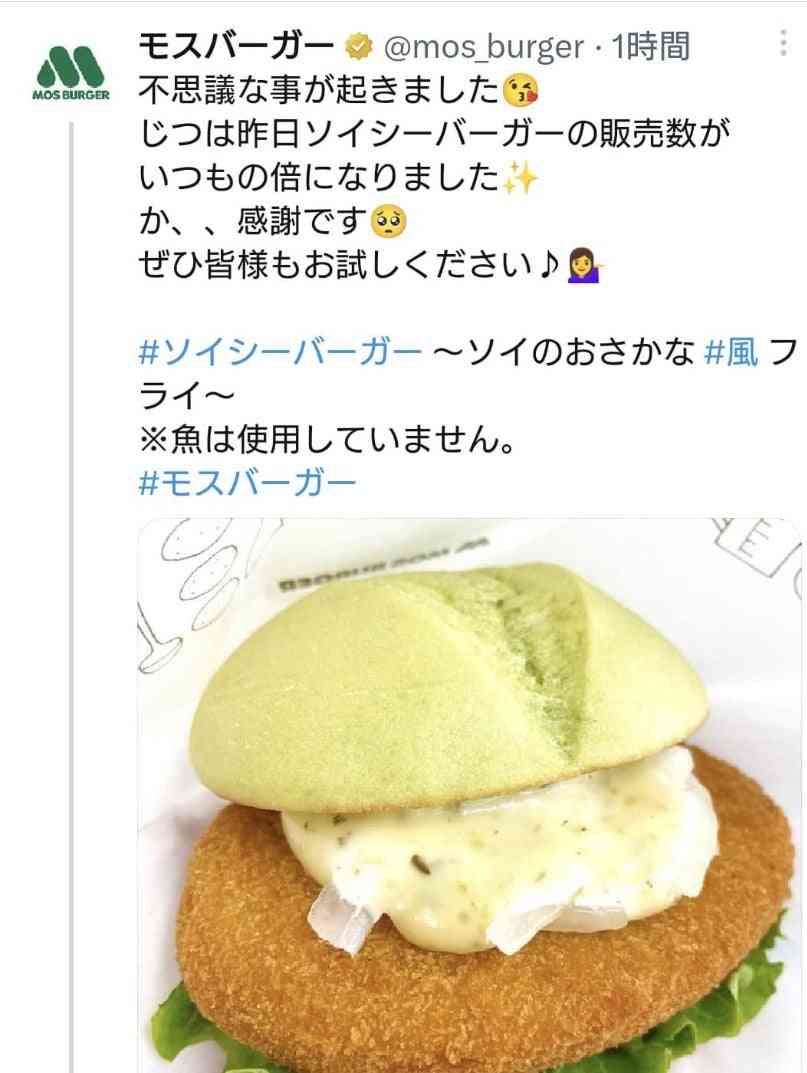Open the 1時間 timestamp link

[650, 47]
